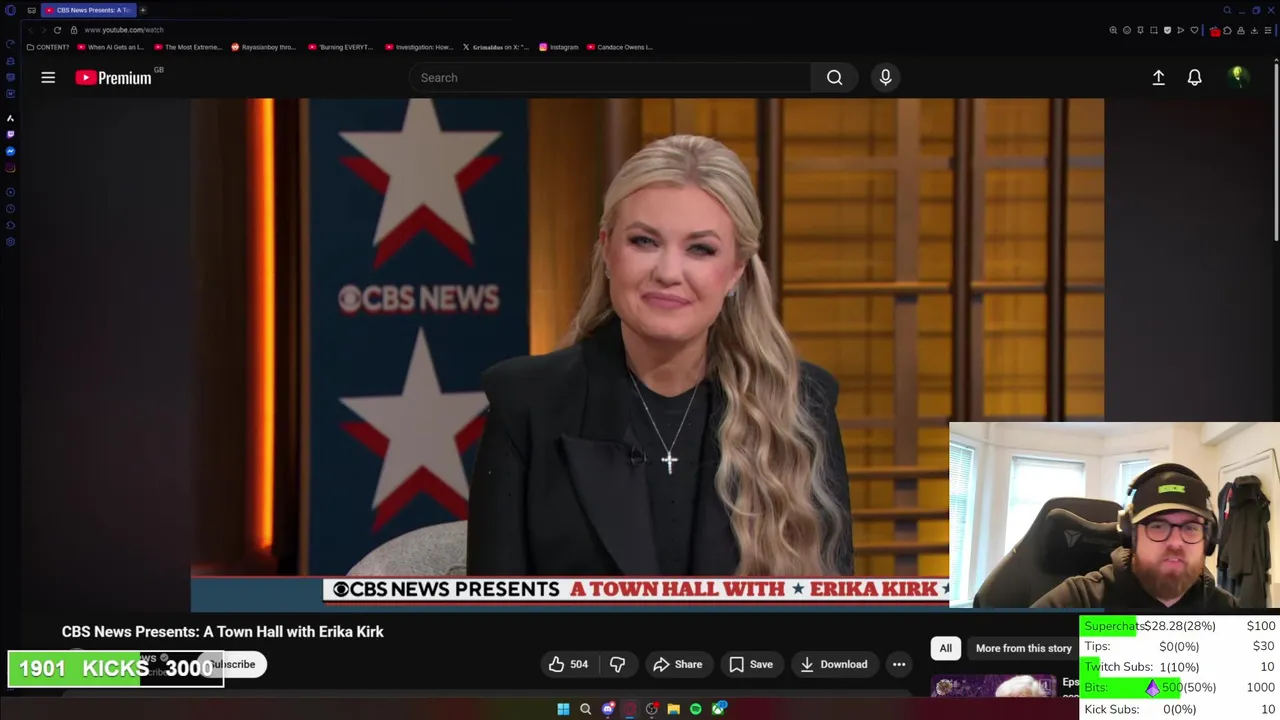Click the Opera menu logo button

click(10, 10)
